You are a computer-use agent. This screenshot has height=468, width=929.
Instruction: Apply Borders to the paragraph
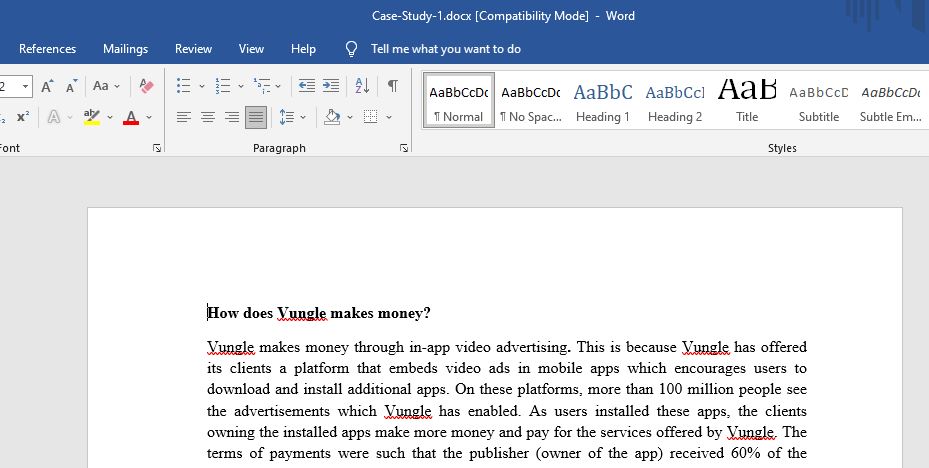pos(371,117)
